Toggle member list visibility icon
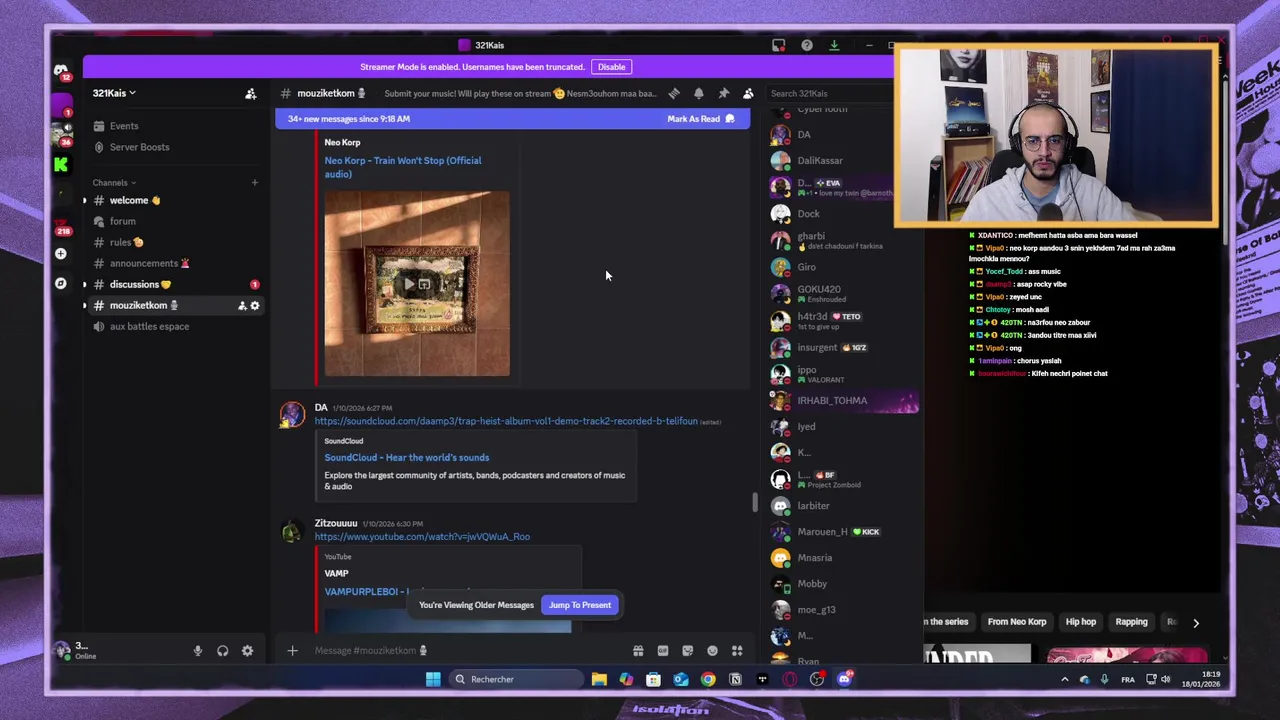1280x720 pixels. click(x=748, y=93)
